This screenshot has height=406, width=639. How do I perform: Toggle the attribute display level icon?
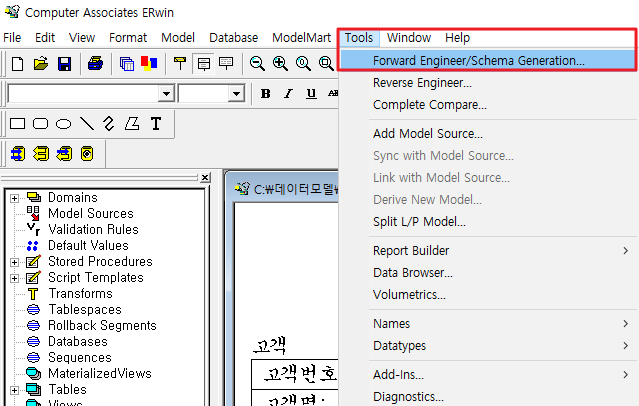tap(203, 64)
